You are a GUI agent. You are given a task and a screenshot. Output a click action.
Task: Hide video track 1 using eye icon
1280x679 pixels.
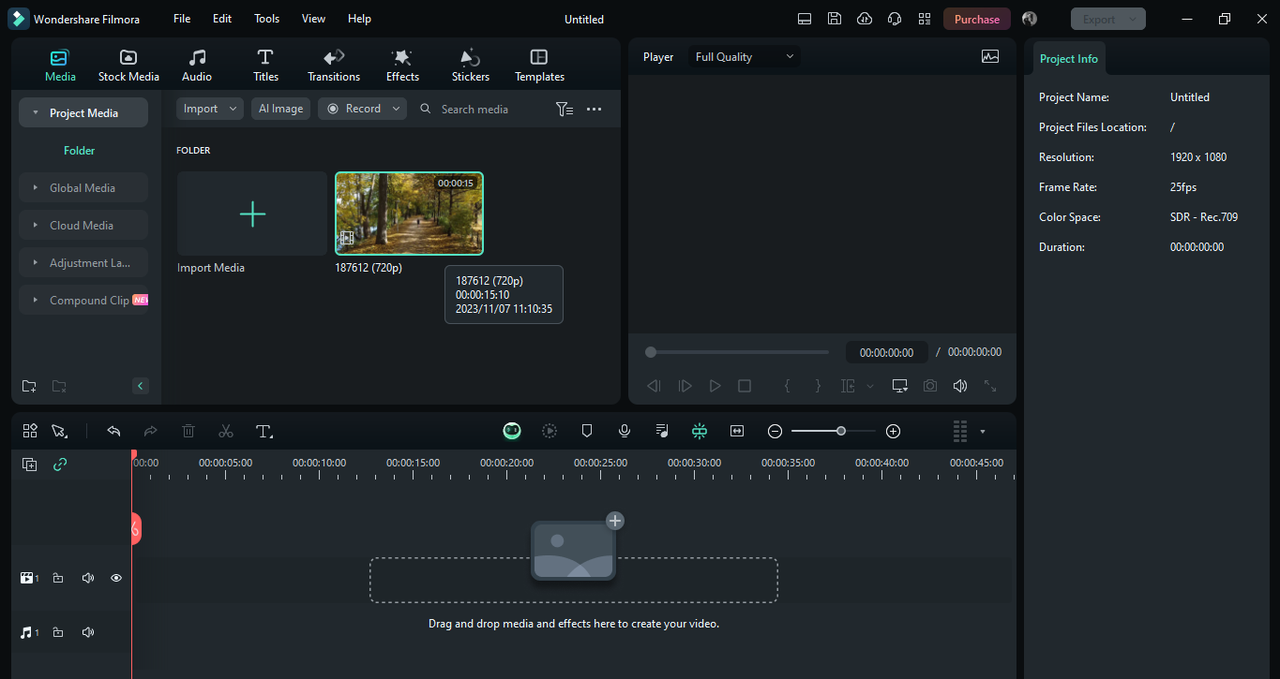click(x=116, y=578)
